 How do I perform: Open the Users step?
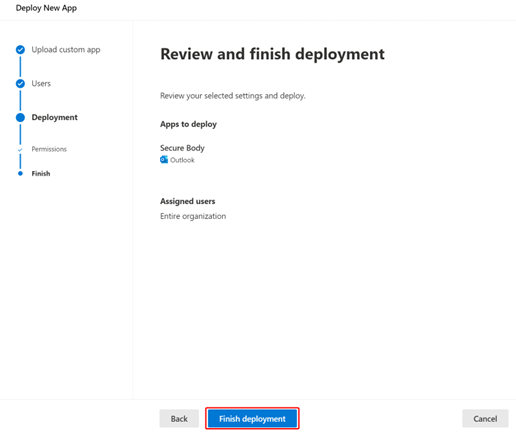[41, 83]
